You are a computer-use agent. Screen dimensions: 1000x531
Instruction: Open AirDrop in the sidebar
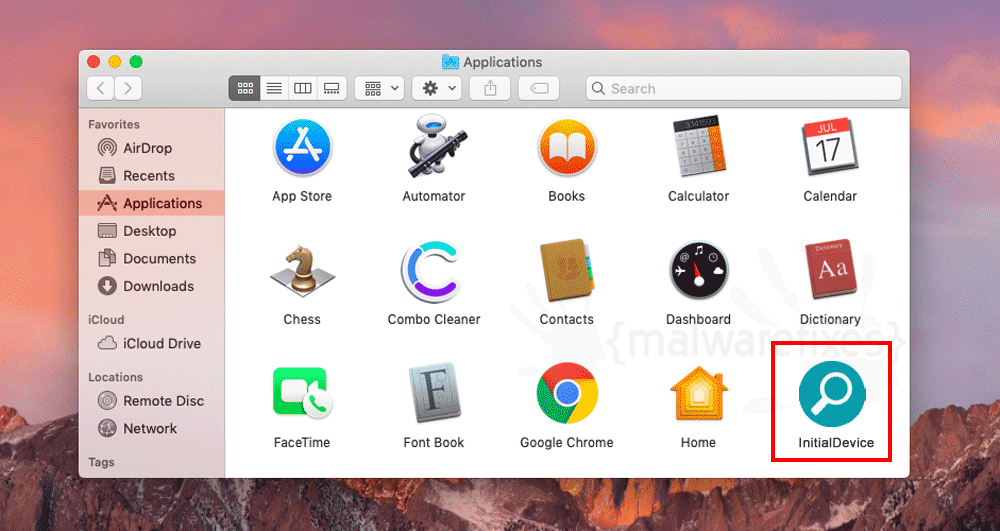pos(152,148)
